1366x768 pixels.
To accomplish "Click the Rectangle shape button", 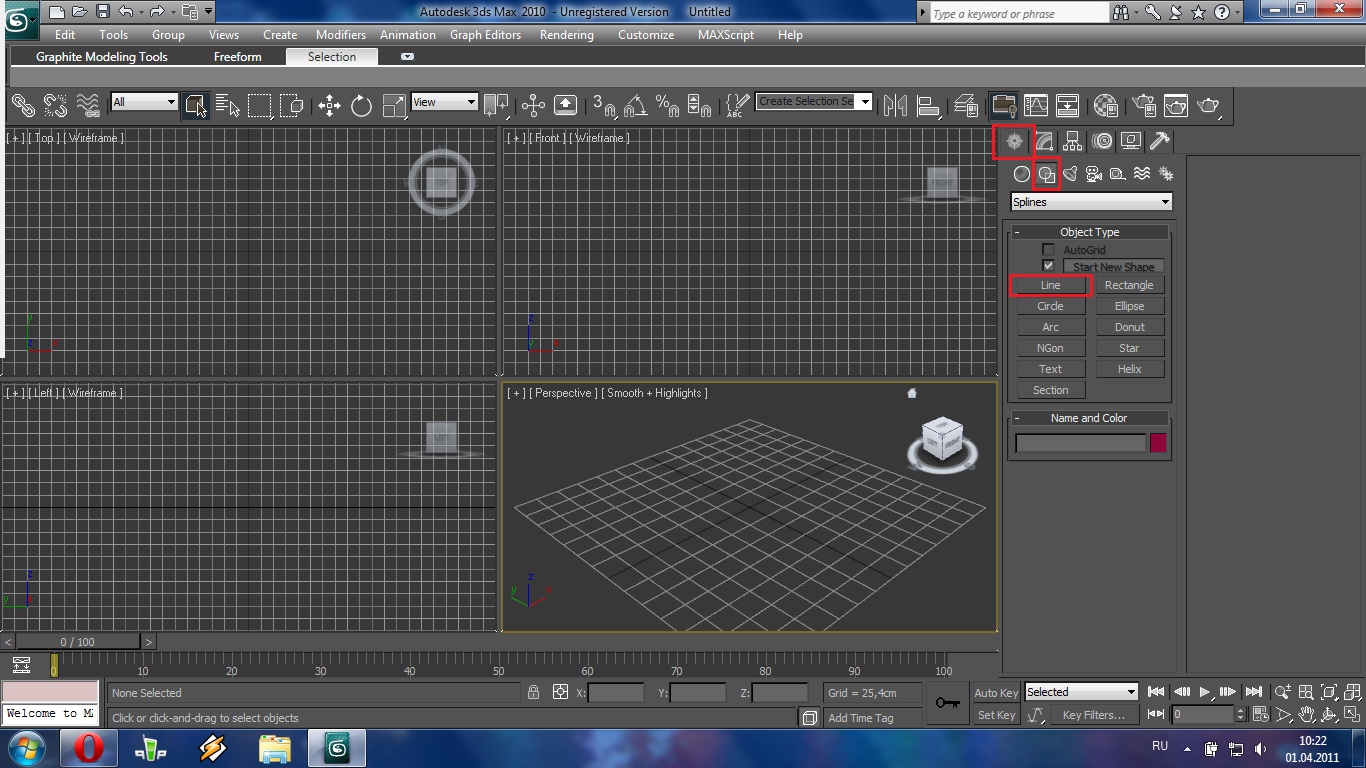I will tap(1129, 285).
